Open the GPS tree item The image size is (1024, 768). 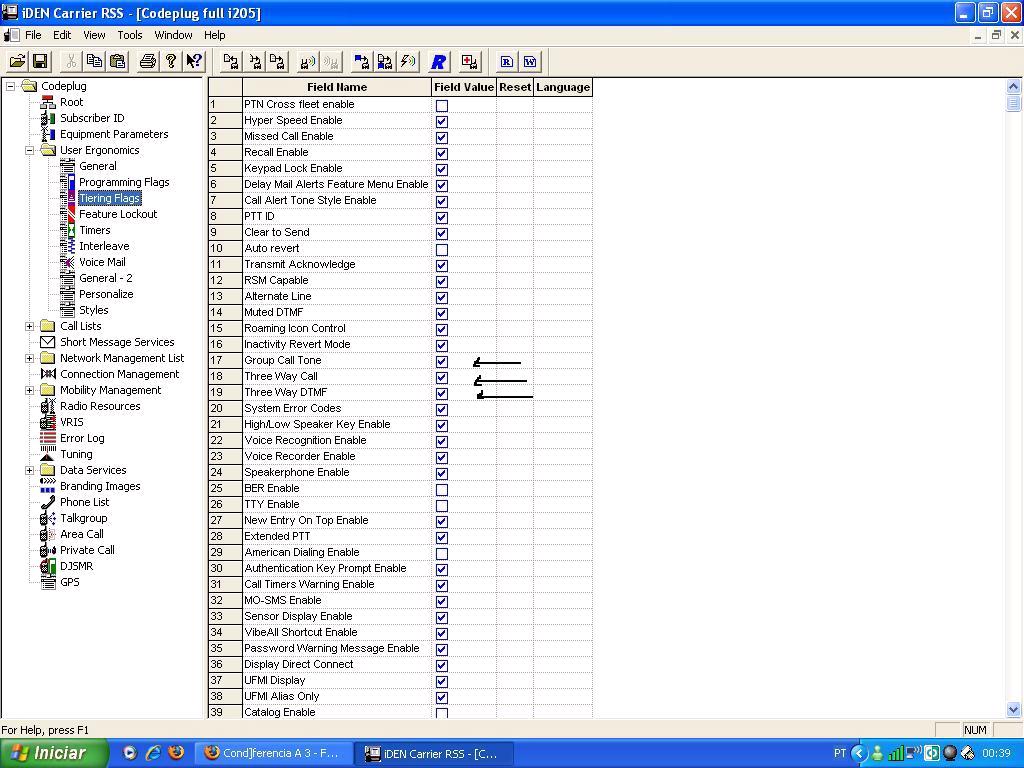(70, 582)
